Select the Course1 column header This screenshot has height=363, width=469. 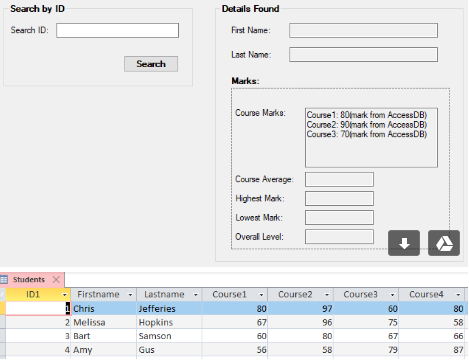point(235,295)
